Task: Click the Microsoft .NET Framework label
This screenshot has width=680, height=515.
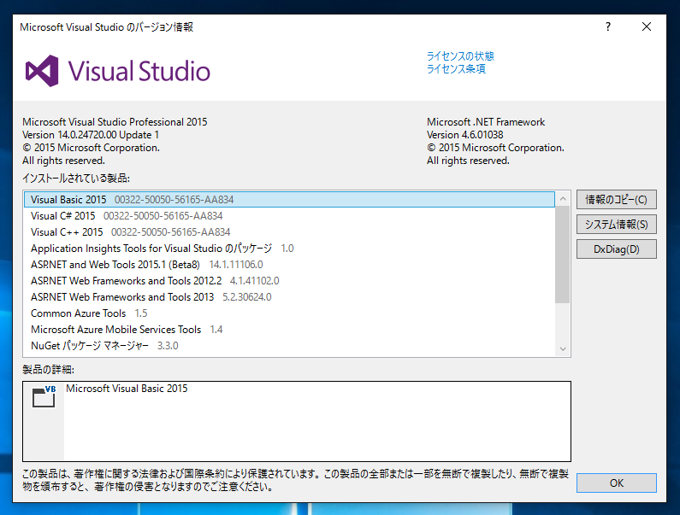Action: point(486,122)
